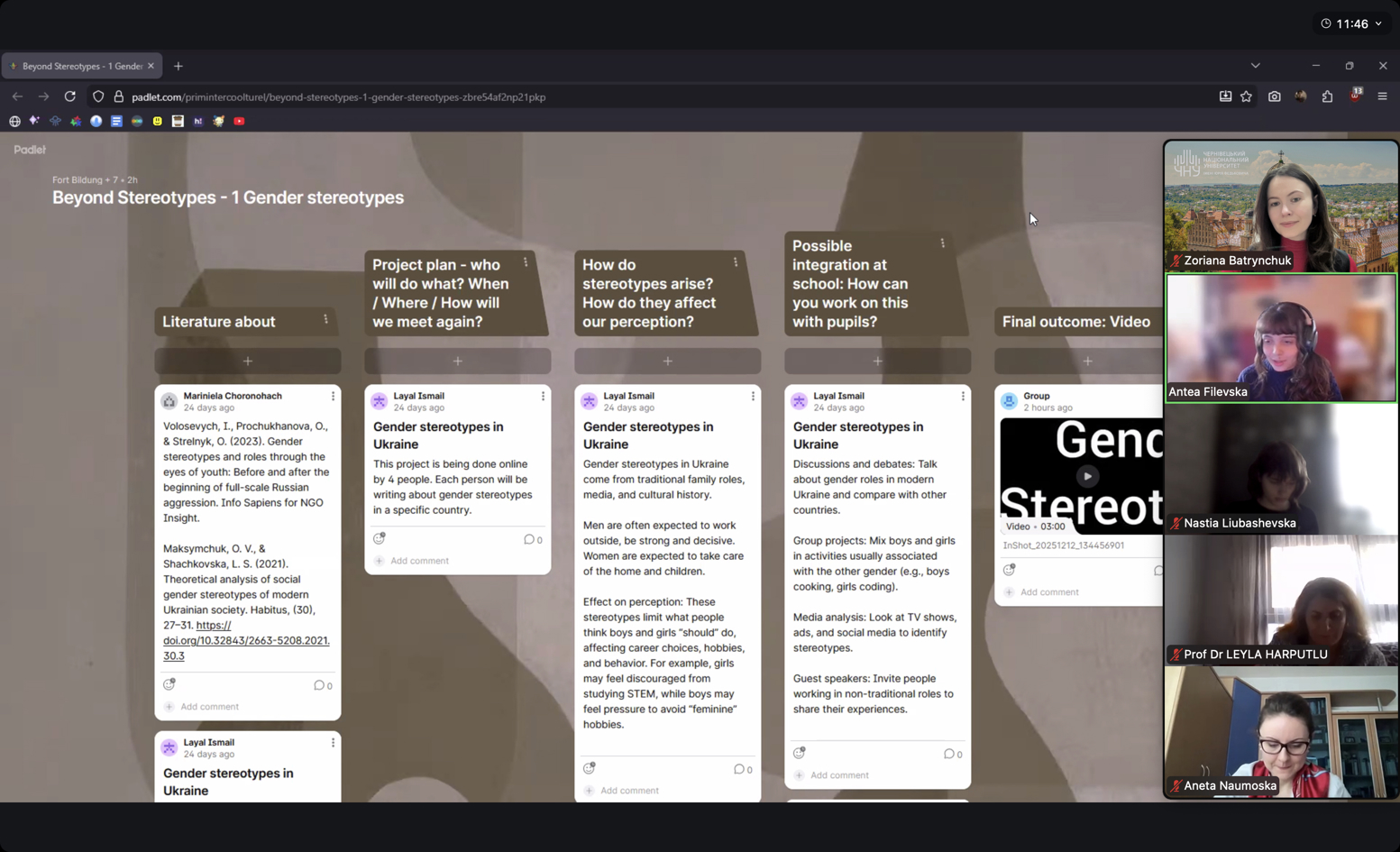Expand the 11:46 meeting timer dropdown
Viewport: 1400px width, 852px height.
(x=1351, y=23)
